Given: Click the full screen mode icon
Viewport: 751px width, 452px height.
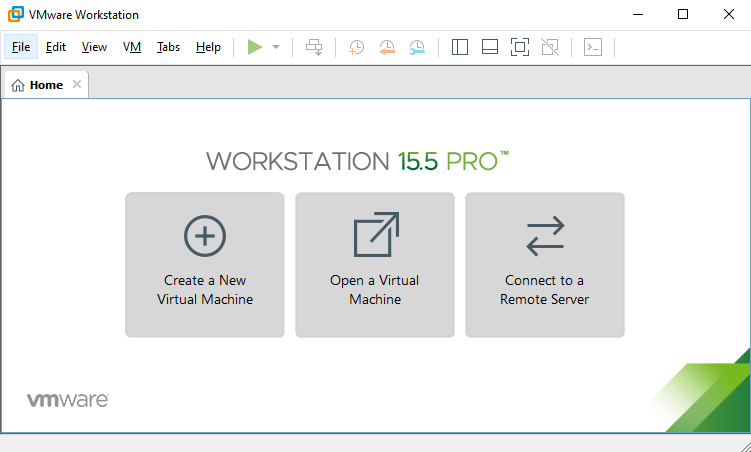Looking at the screenshot, I should point(520,47).
